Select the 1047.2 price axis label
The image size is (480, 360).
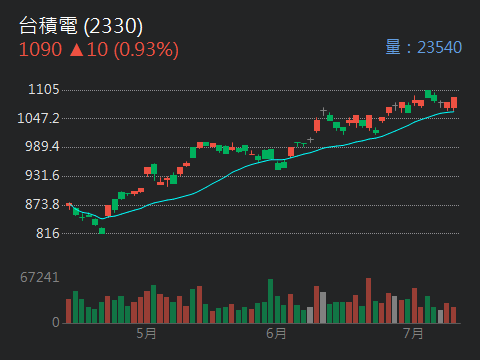click(38, 118)
